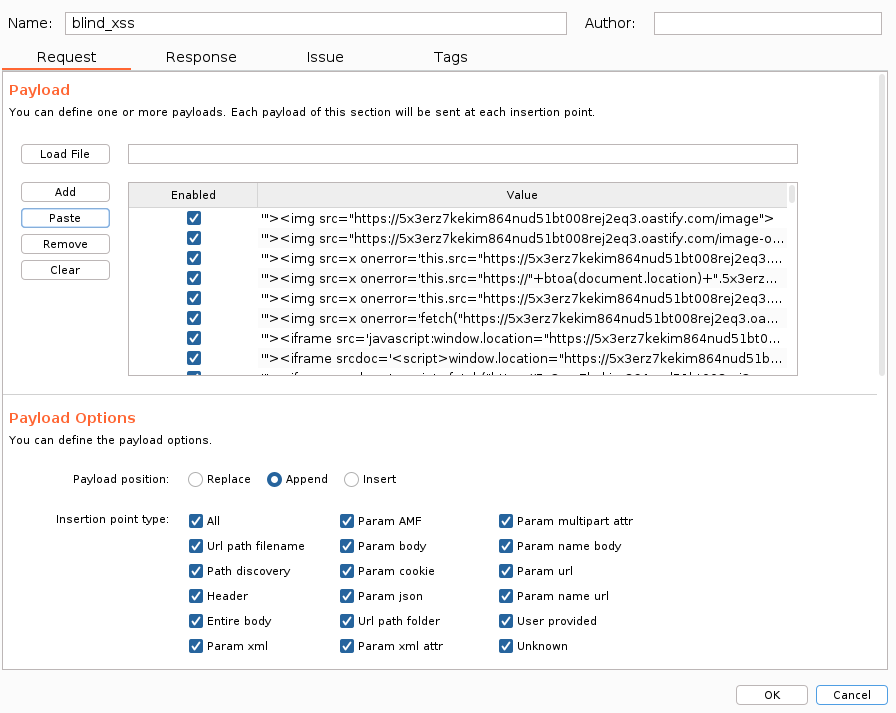Screen dimensions: 896x713
Task: Uncheck Enabled for the oastify.com/image"> payload
Action: coord(194,218)
